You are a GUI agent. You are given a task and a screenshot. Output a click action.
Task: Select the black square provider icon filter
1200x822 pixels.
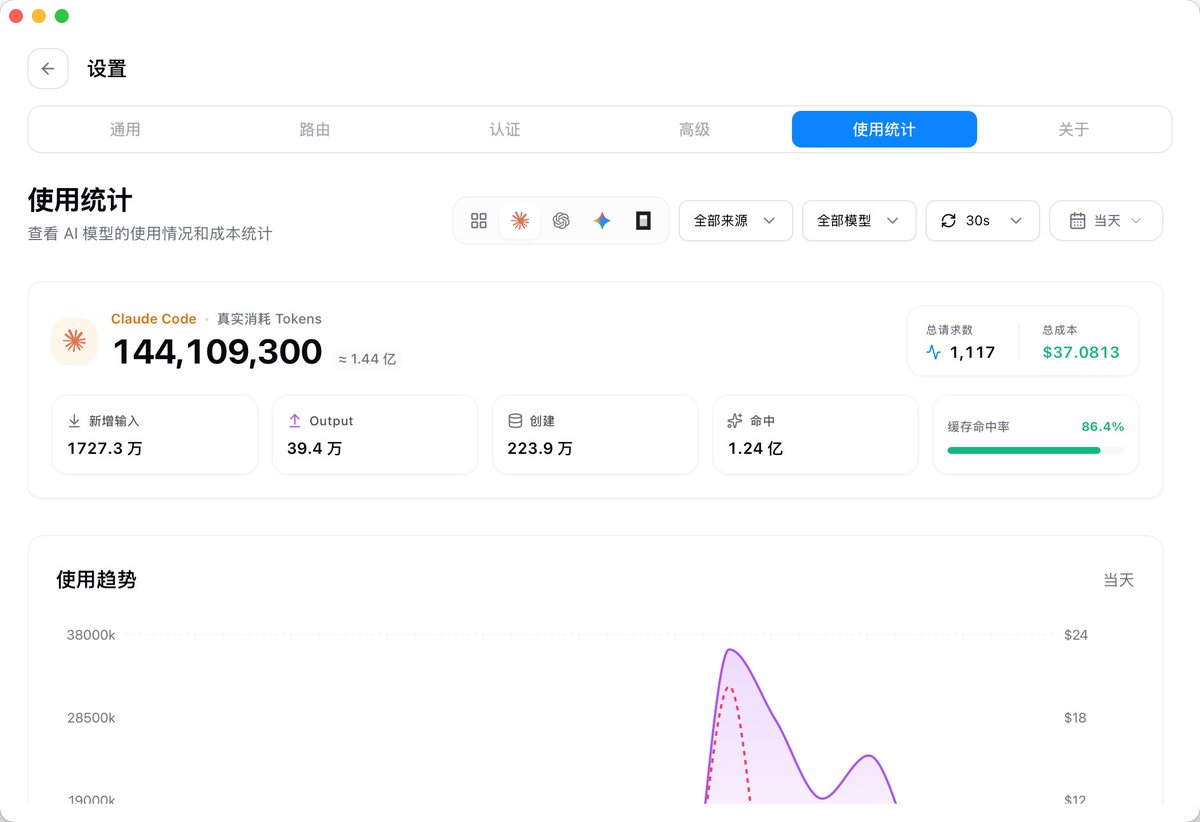pyautogui.click(x=643, y=221)
